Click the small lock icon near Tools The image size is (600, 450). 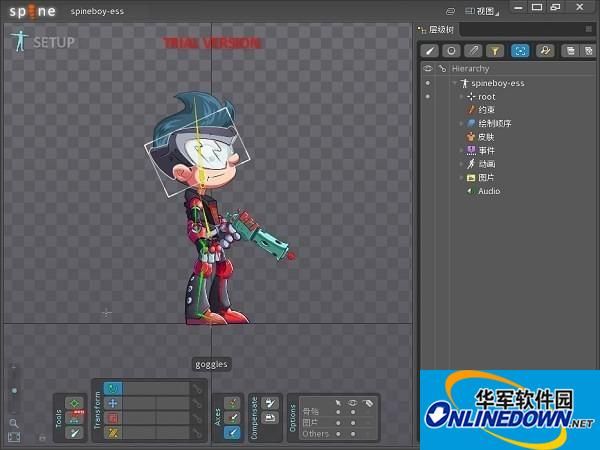pos(42,437)
